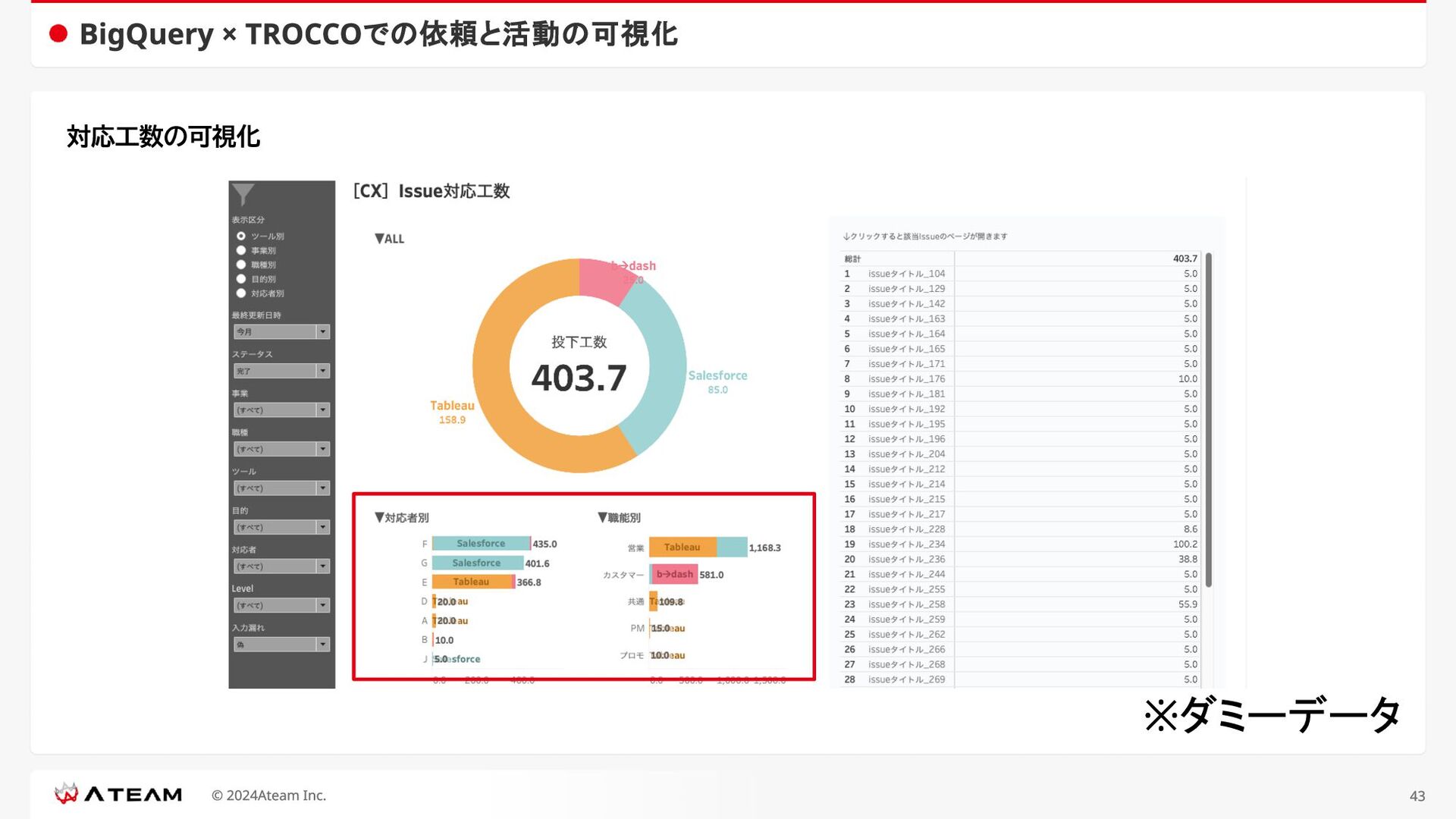Image resolution: width=1456 pixels, height=819 pixels.
Task: Click the funnel filter icon in sidebar
Action: (x=243, y=194)
